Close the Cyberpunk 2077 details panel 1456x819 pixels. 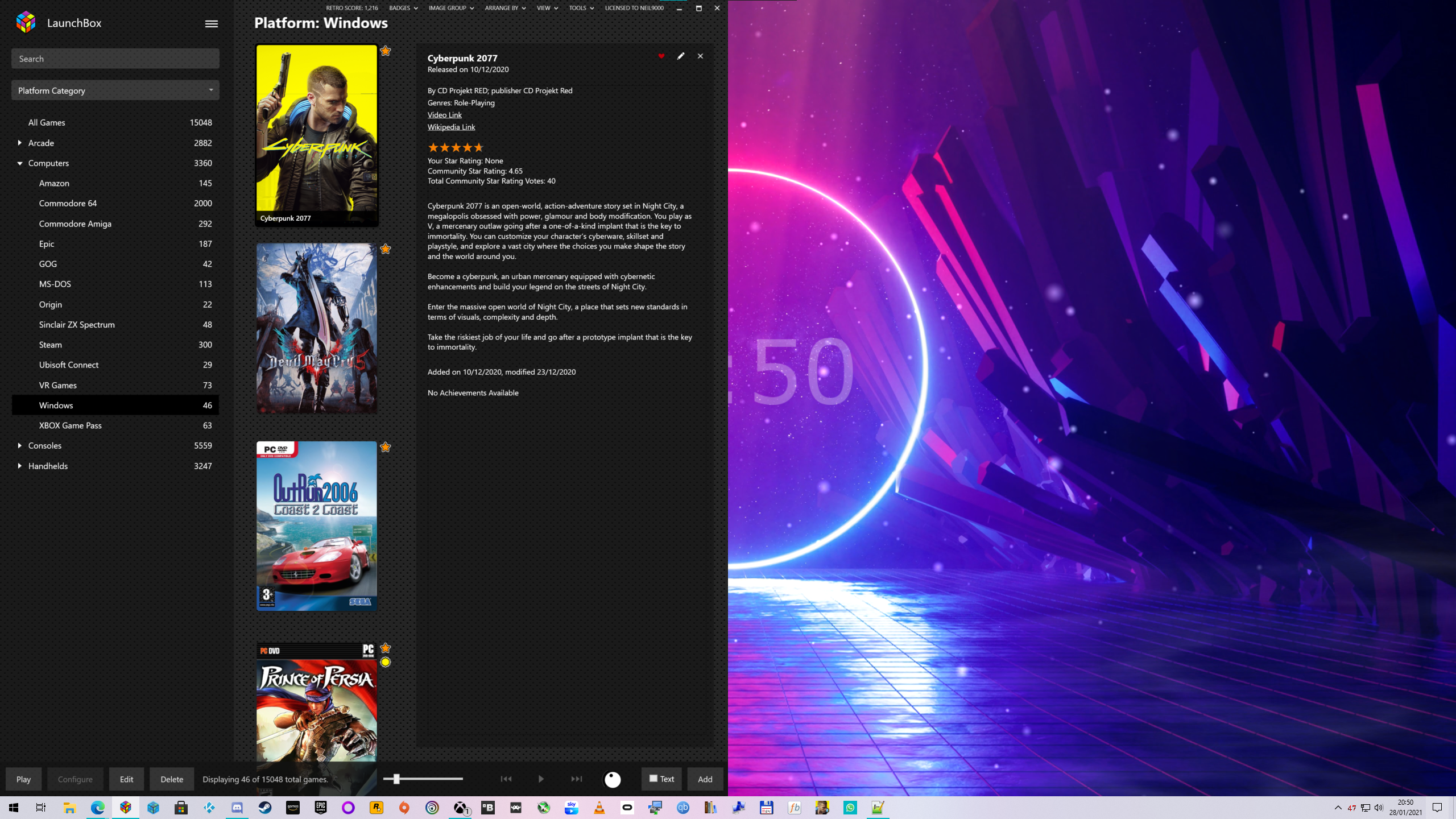700,56
